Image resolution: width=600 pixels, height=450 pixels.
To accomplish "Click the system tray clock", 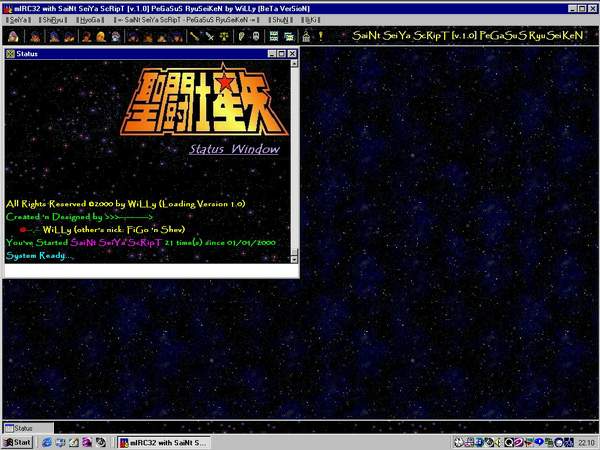I will pyautogui.click(x=587, y=443).
